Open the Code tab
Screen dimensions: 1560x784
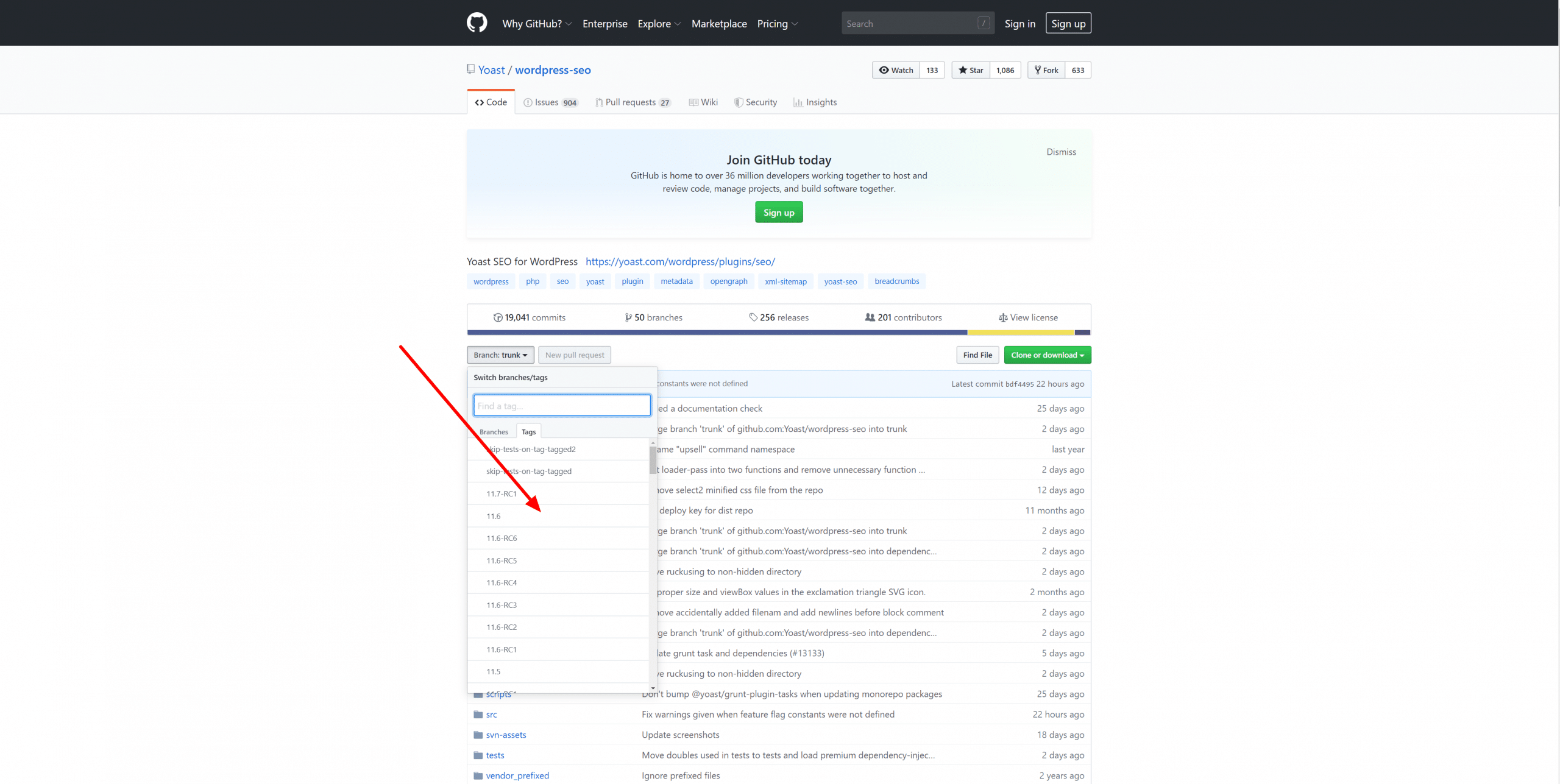(491, 102)
